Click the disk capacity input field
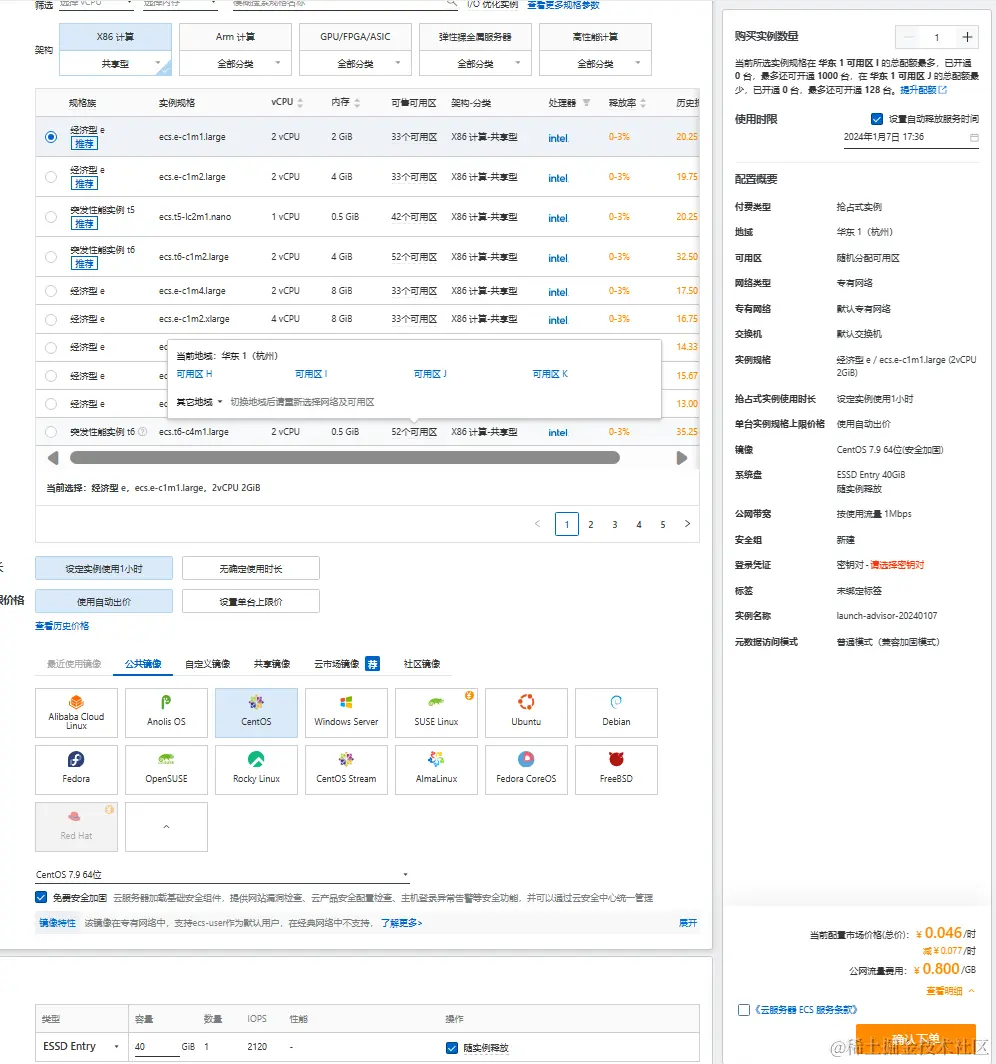This screenshot has height=1064, width=996. tap(157, 1047)
